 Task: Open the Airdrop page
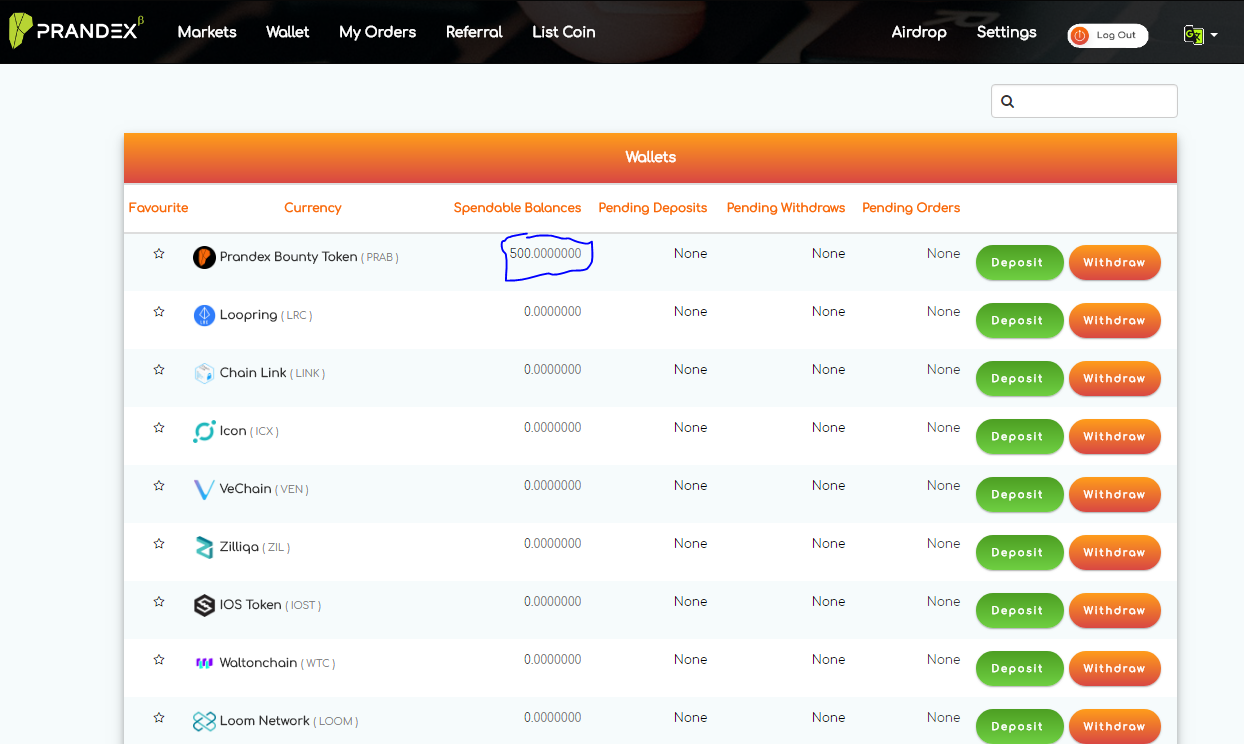919,32
